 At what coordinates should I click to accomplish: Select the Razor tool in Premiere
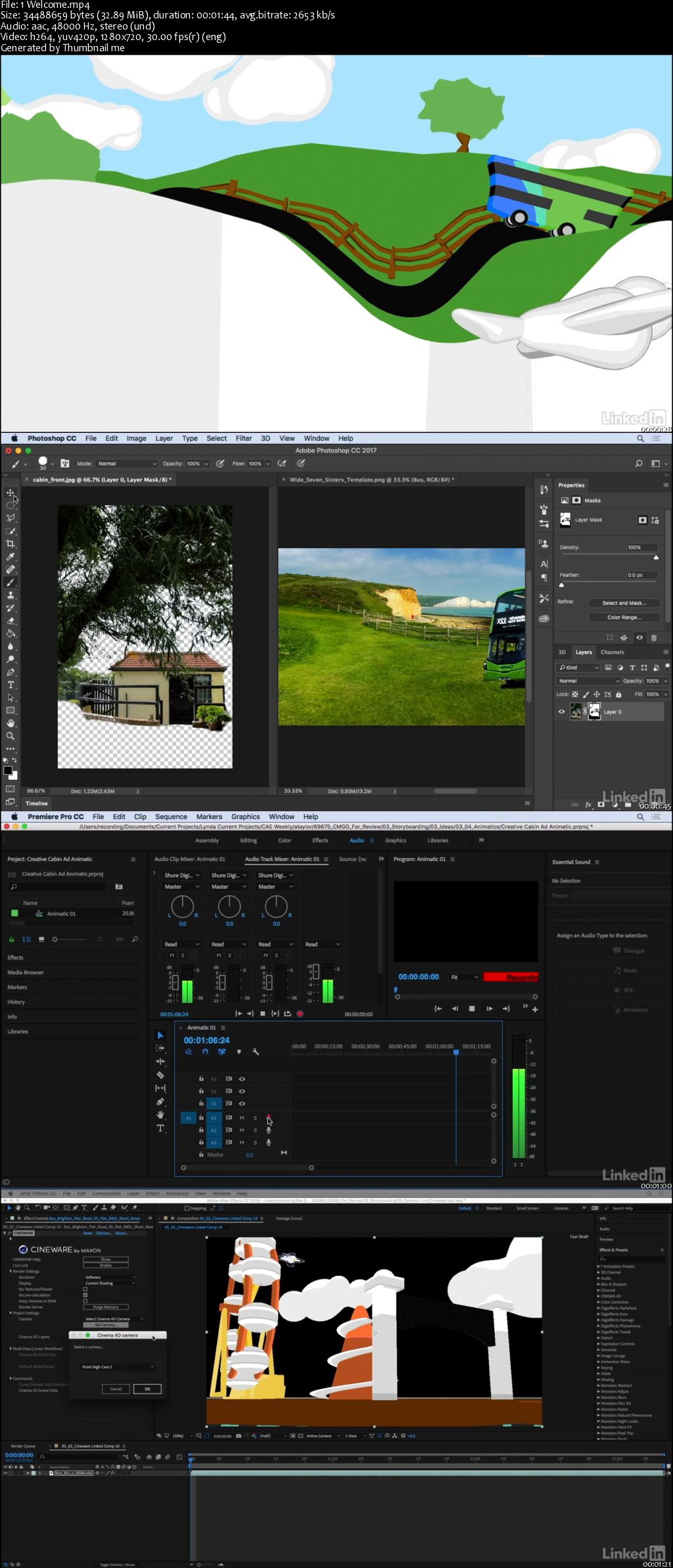(x=160, y=1075)
